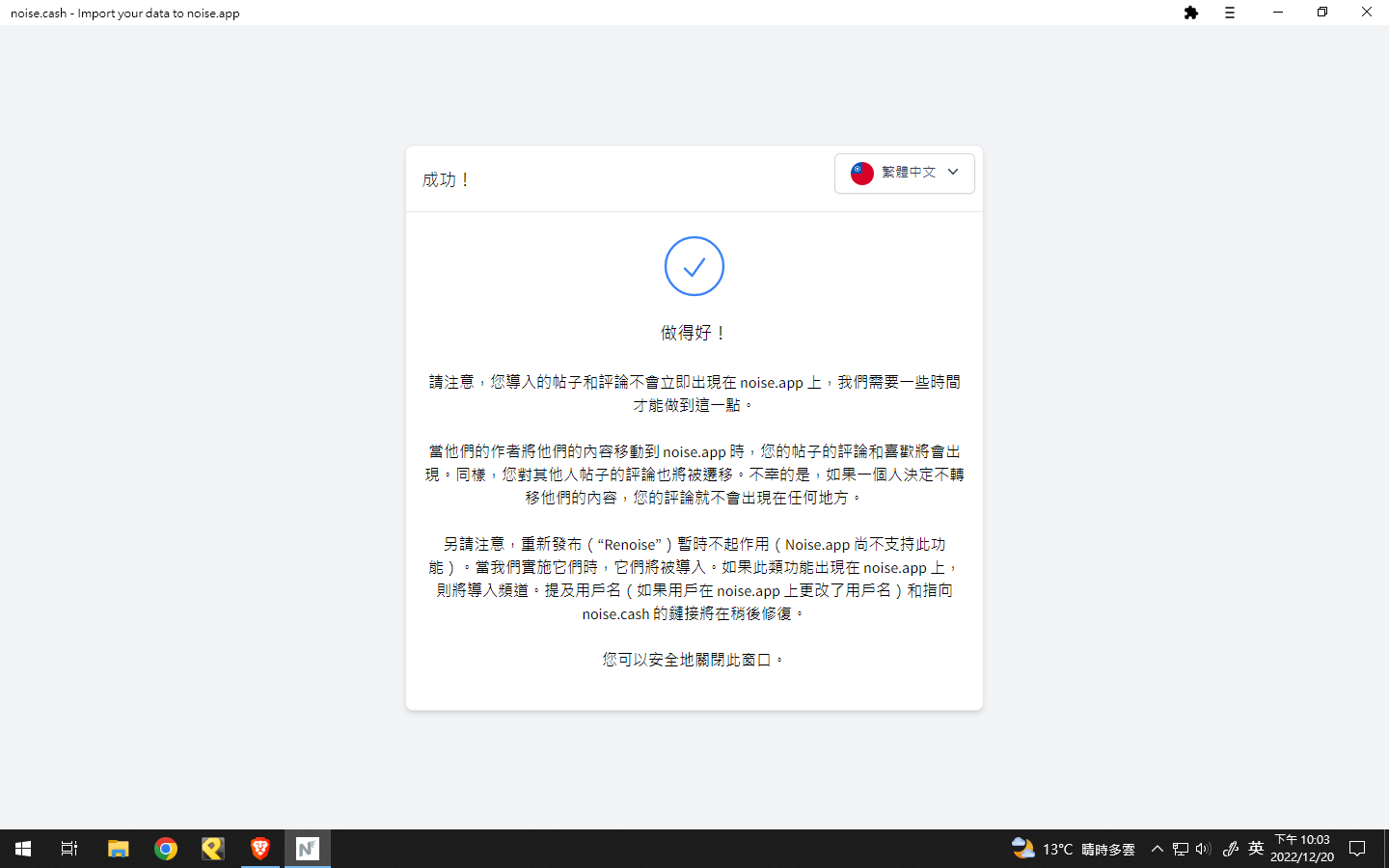Open Google Chrome from taskbar
Image resolution: width=1389 pixels, height=868 pixels.
(166, 849)
